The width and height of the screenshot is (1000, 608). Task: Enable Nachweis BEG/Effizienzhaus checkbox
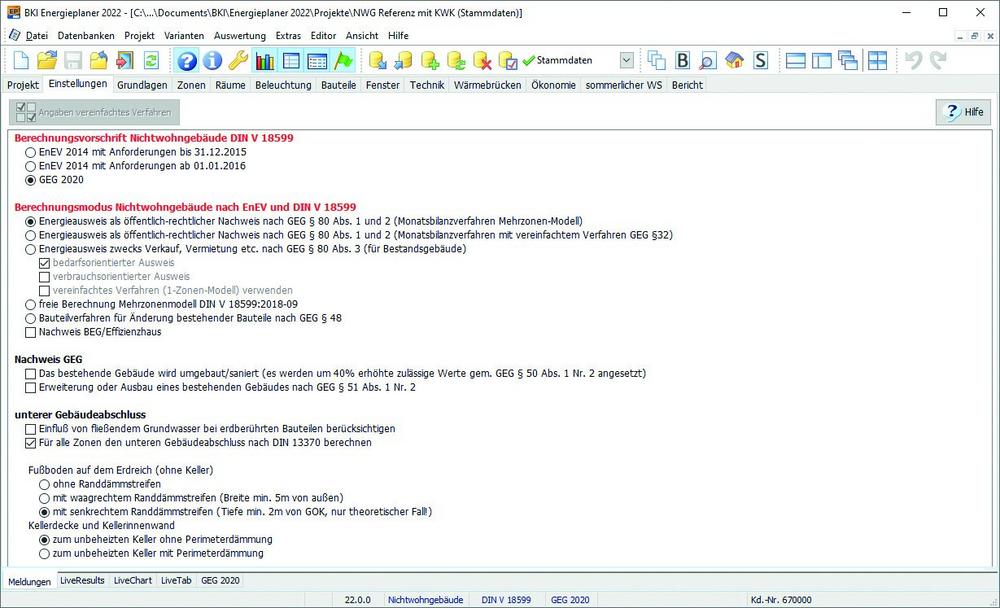[31, 332]
